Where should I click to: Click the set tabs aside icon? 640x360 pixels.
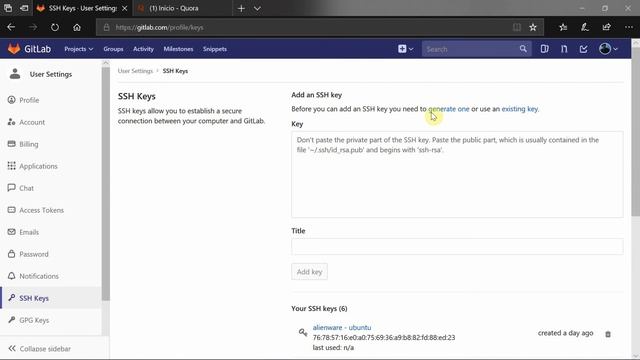tap(24, 8)
